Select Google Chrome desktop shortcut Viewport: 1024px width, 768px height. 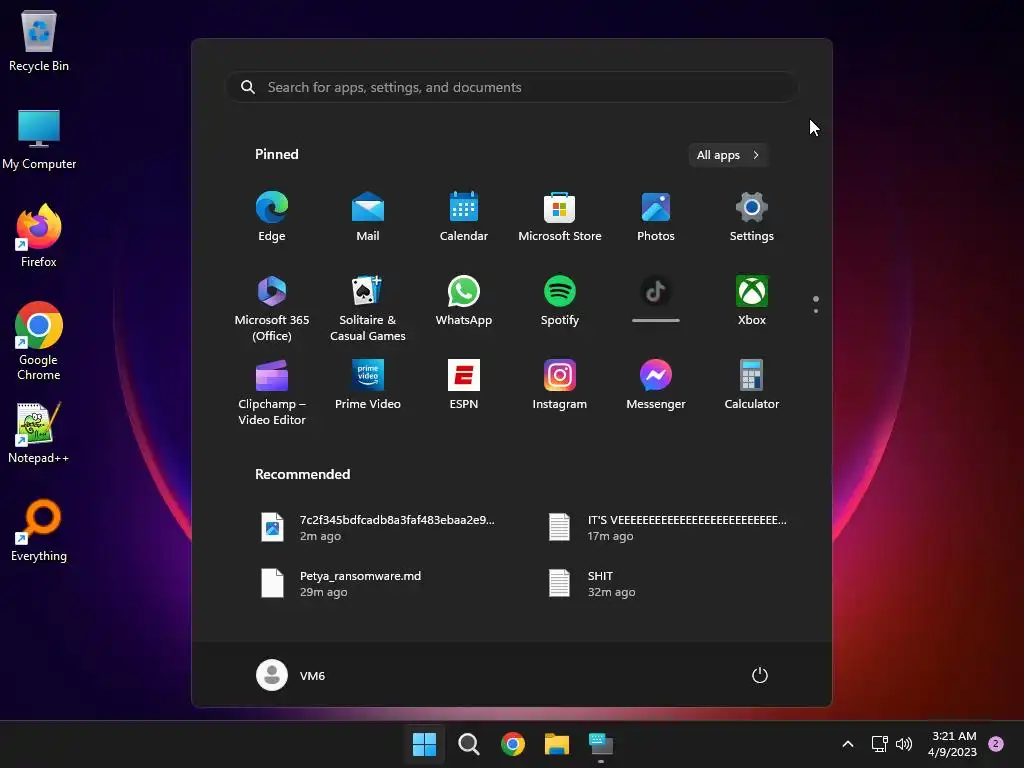click(x=39, y=341)
